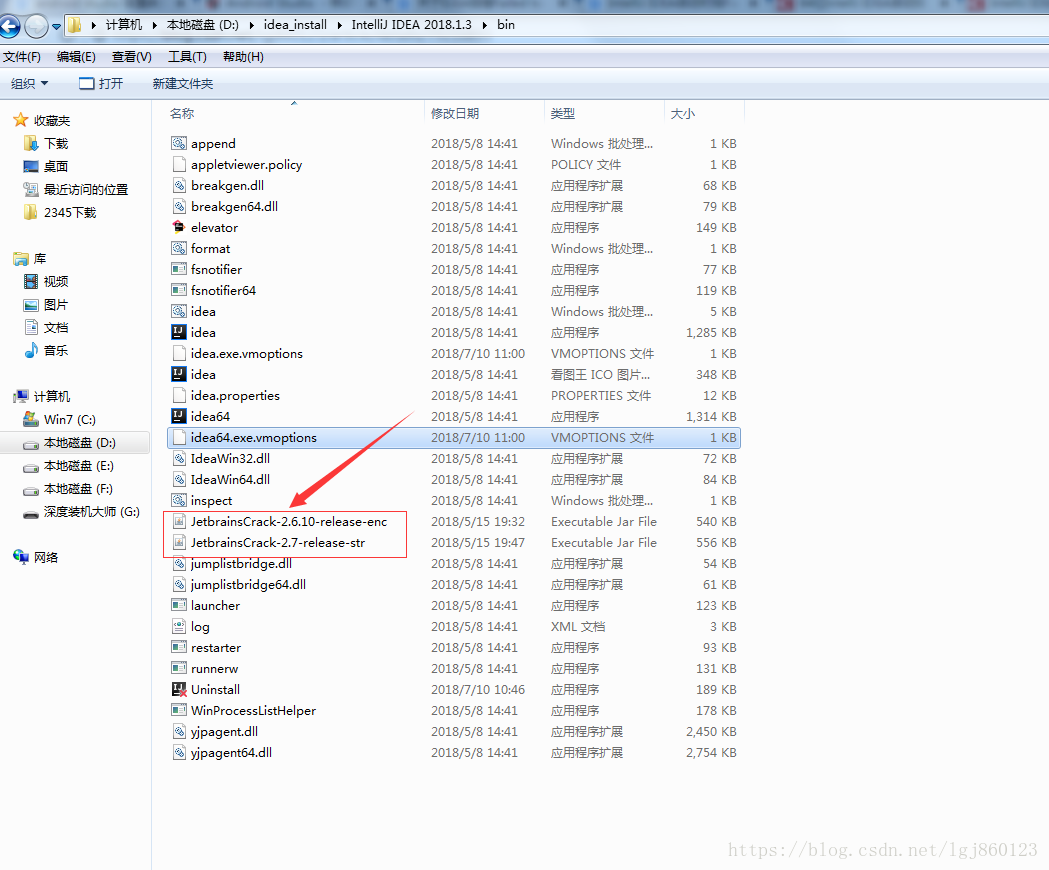Image resolution: width=1049 pixels, height=870 pixels.
Task: Sort by the 修改日期 column header
Action: 455,114
